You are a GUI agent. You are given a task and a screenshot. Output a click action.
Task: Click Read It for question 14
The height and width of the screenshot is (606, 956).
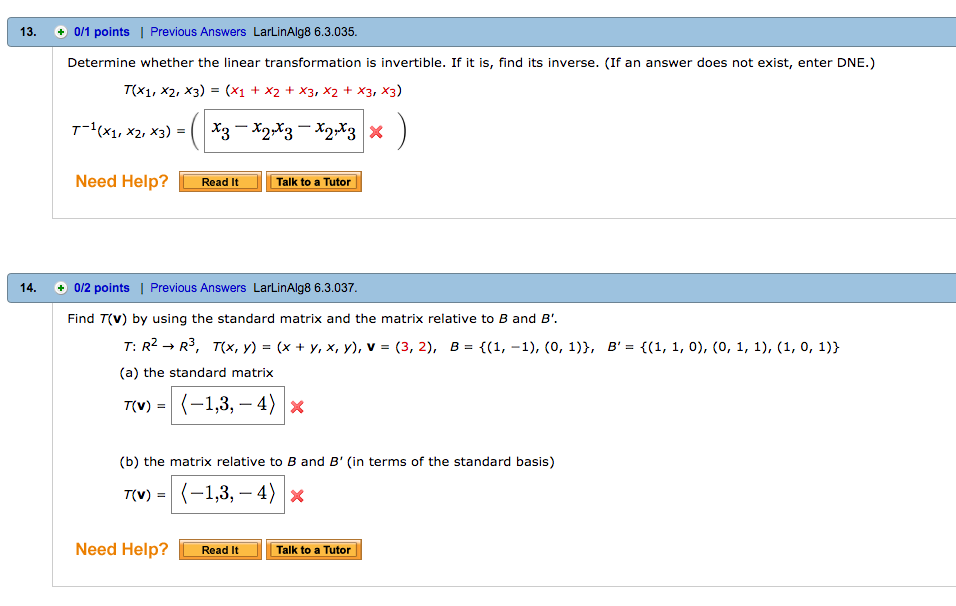pos(219,549)
